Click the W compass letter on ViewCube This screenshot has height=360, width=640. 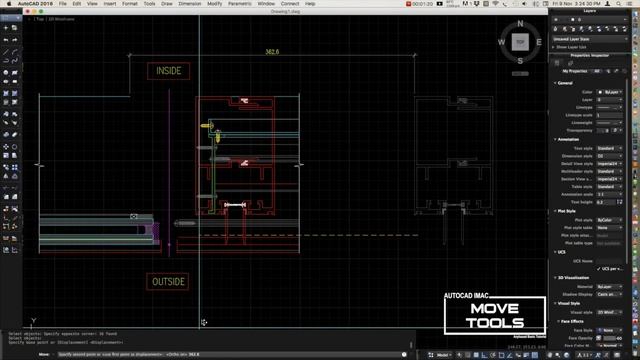[x=501, y=42]
